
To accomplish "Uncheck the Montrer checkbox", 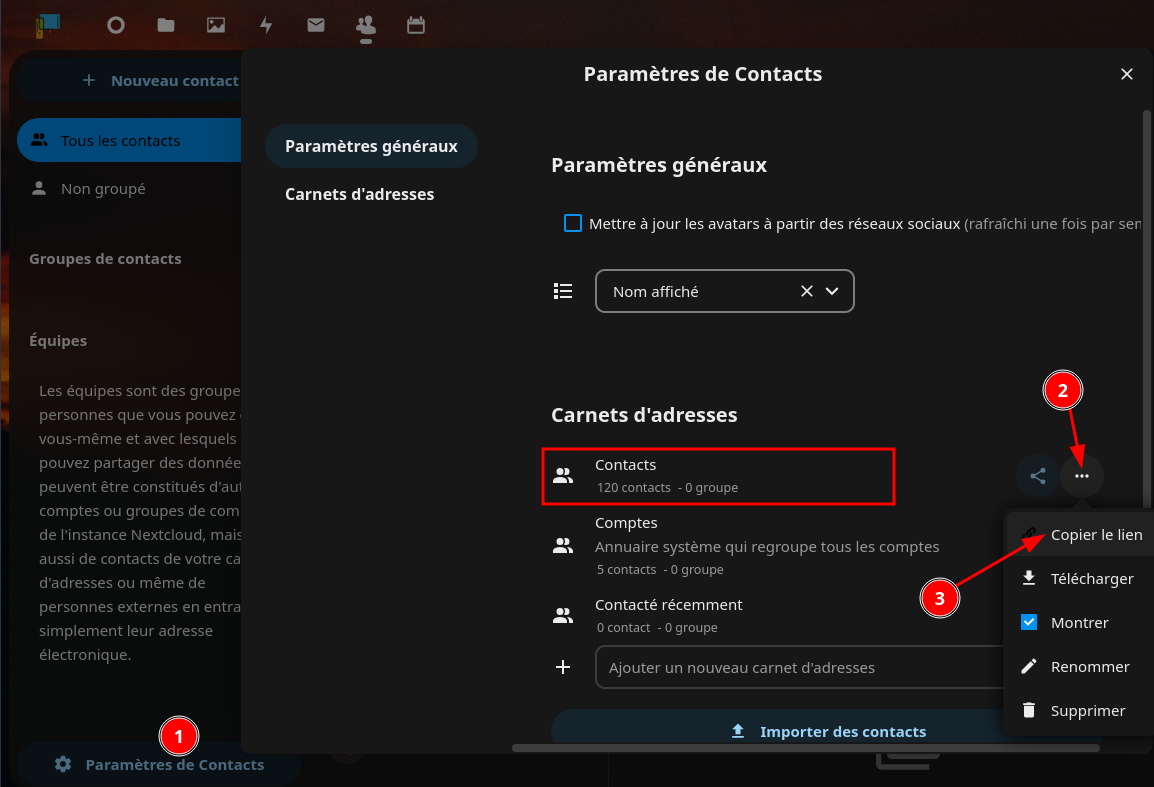I will pos(1029,622).
